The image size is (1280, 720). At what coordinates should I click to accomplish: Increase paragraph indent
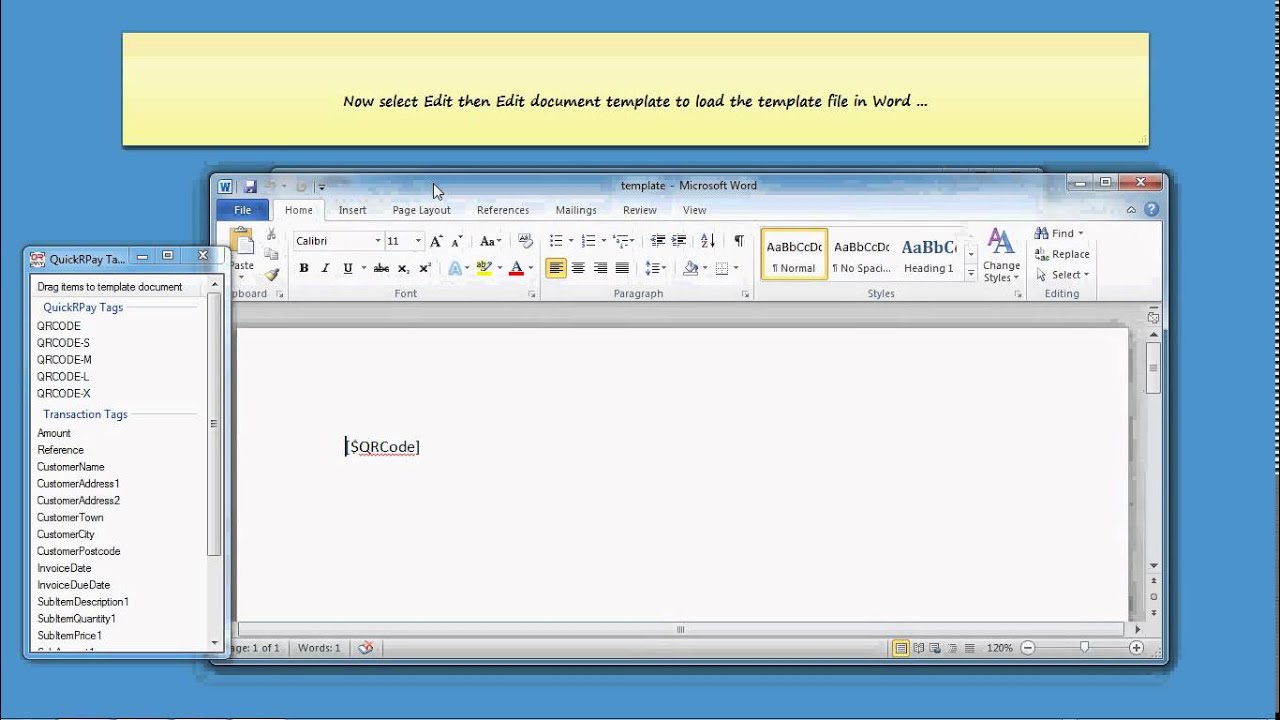click(x=679, y=241)
